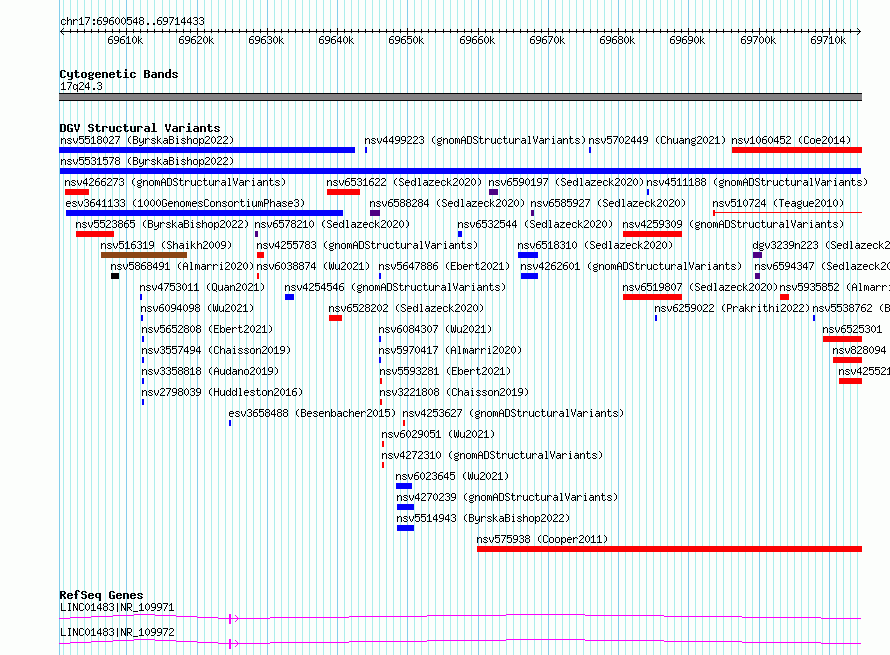Image resolution: width=890 pixels, height=655 pixels.
Task: Select the nsv4254546 variant label
Action: click(x=395, y=287)
